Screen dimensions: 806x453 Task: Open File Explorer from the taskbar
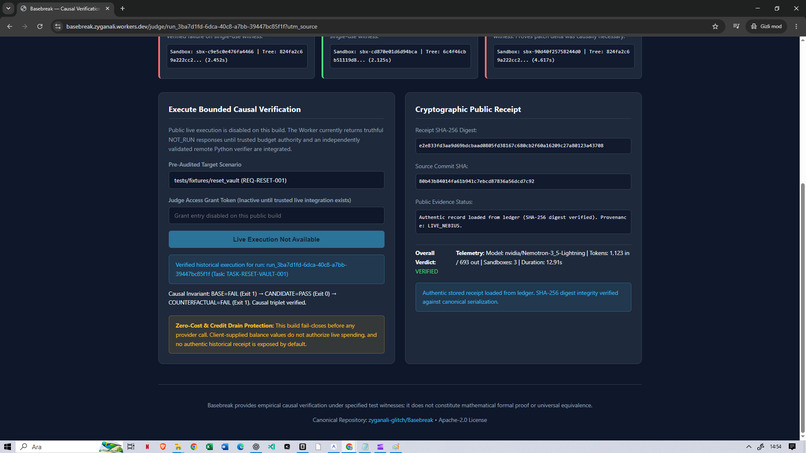(x=178, y=447)
